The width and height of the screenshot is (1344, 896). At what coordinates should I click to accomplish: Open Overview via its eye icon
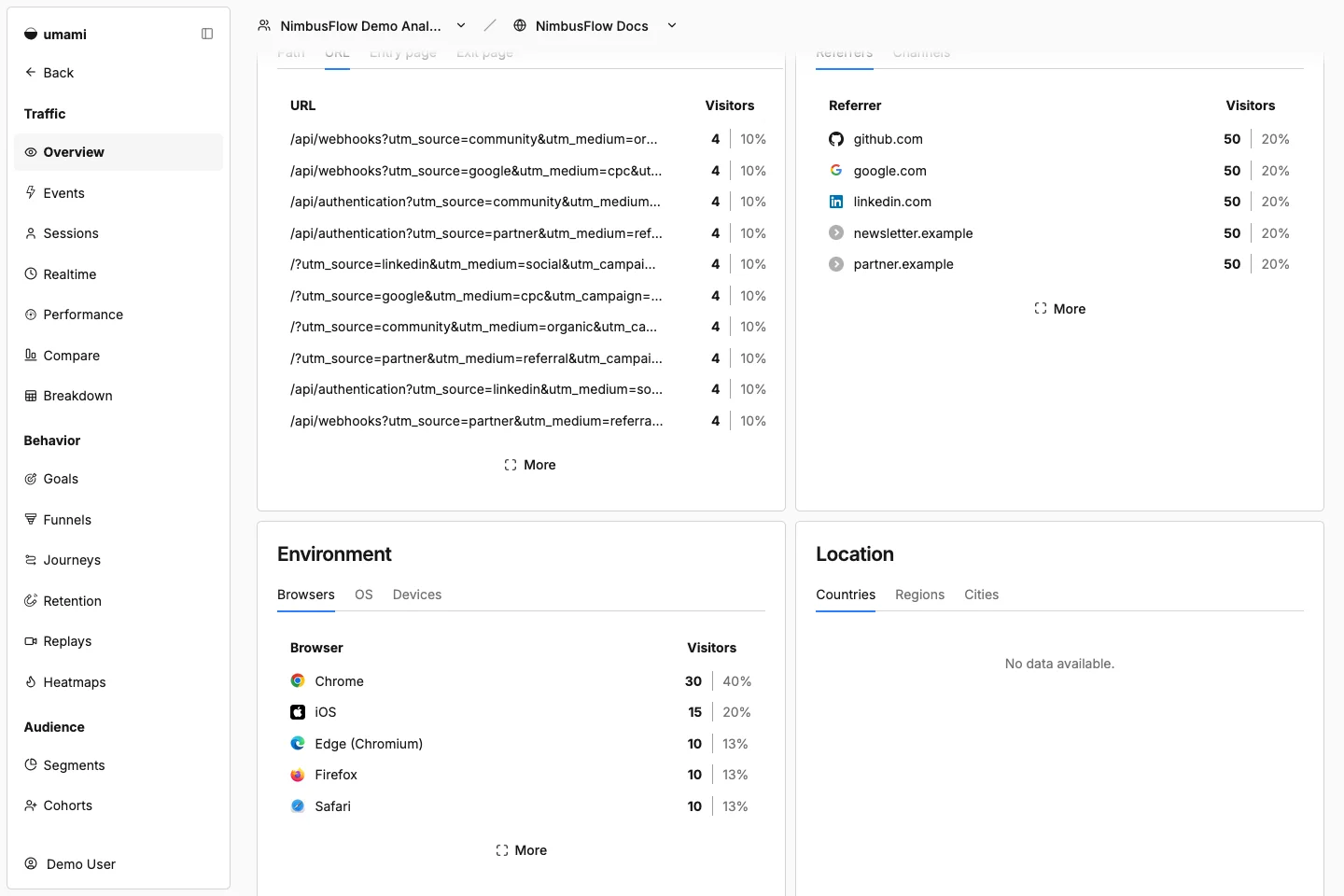[31, 152]
